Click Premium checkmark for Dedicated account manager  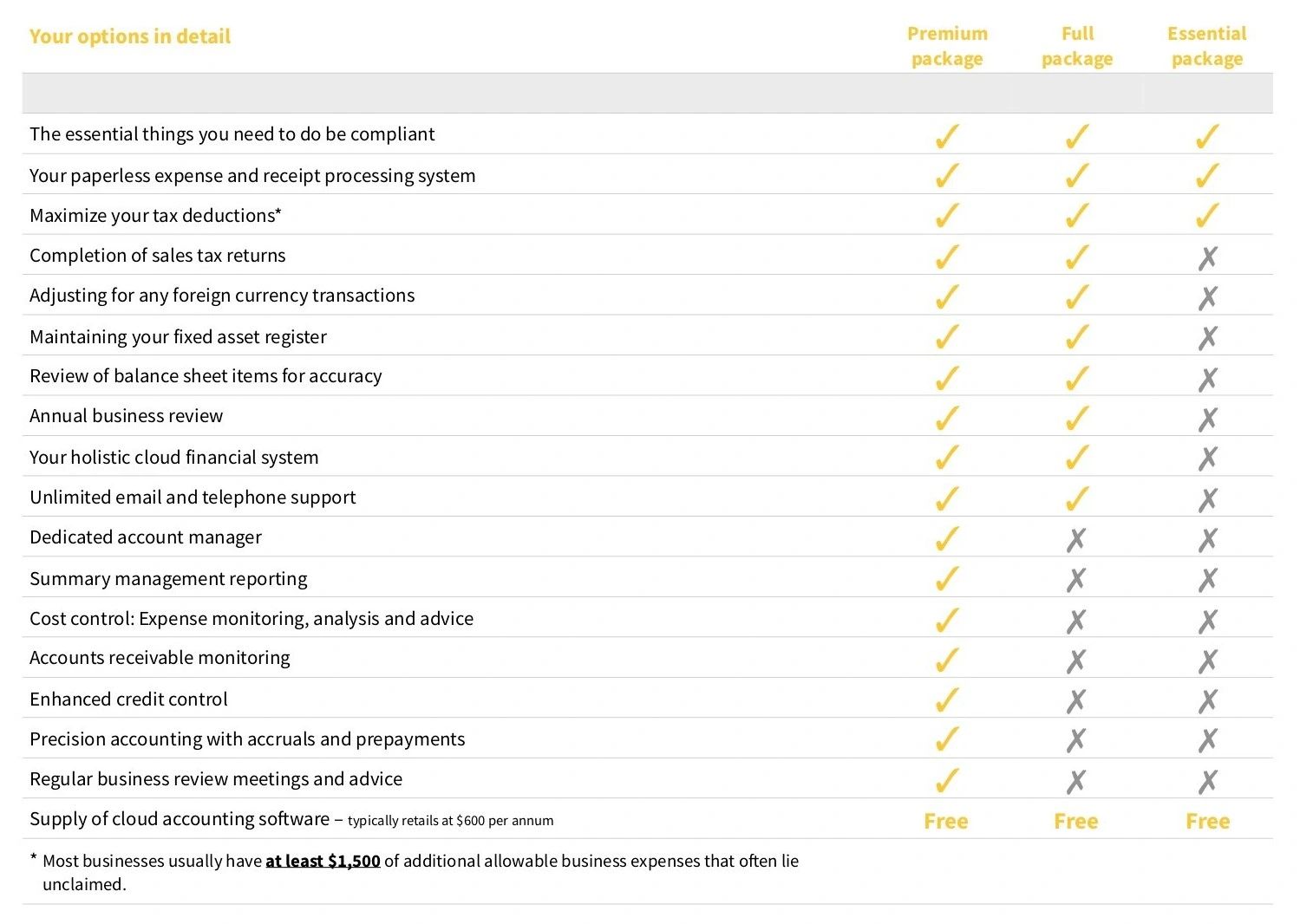click(x=947, y=539)
